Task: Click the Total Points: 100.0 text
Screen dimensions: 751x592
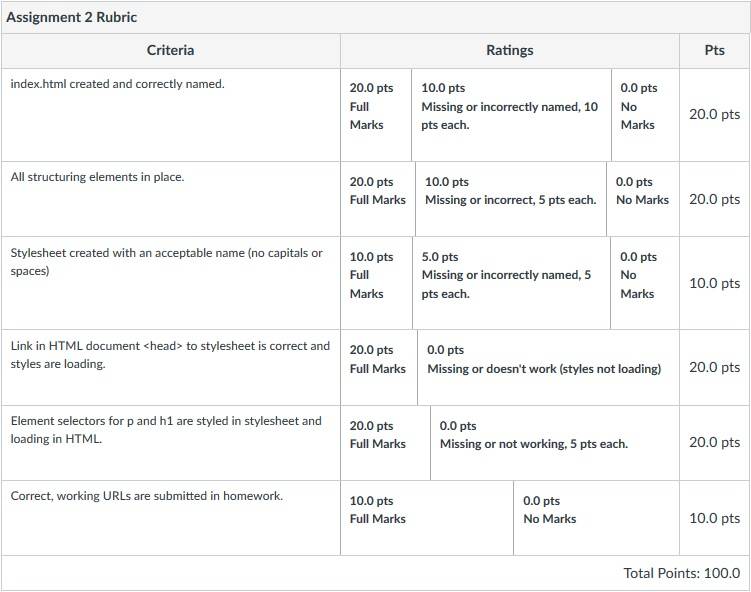Action: (x=682, y=573)
